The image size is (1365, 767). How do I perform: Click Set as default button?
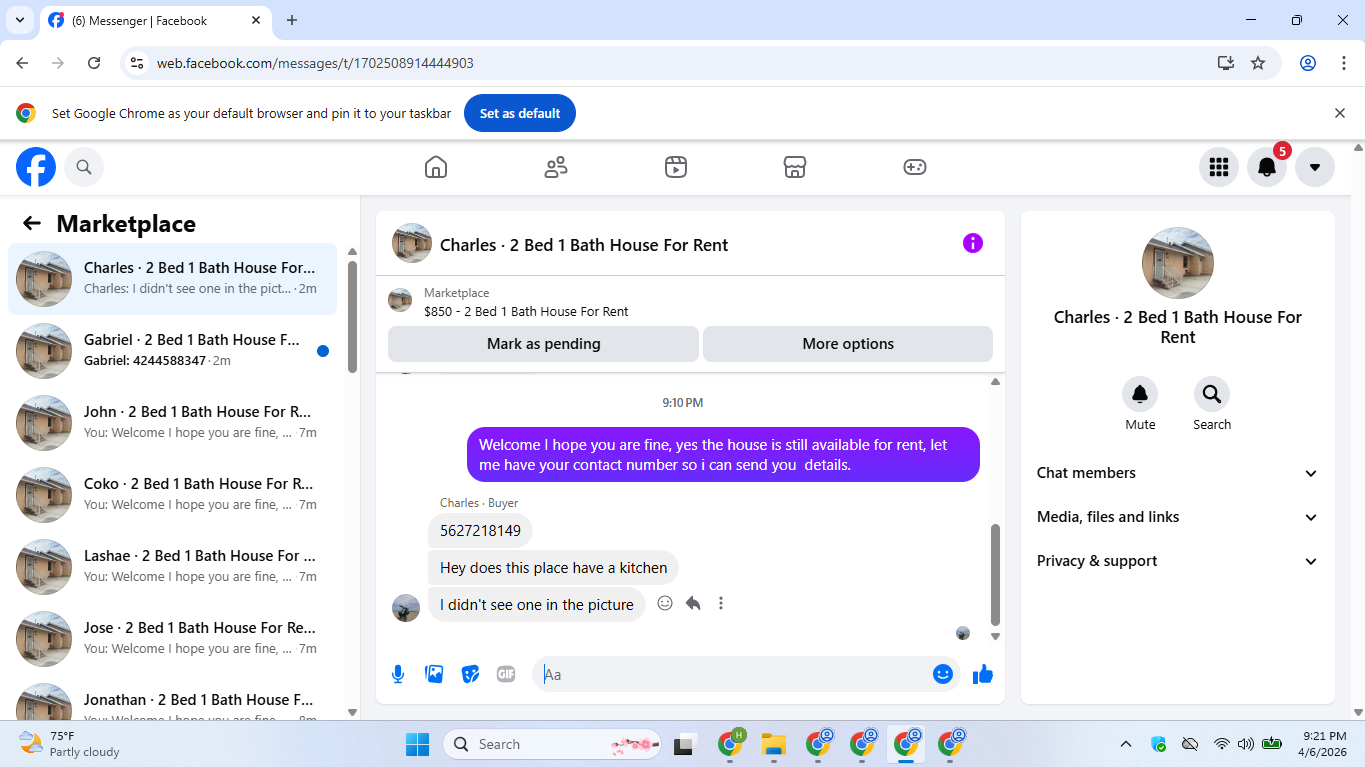click(x=520, y=114)
